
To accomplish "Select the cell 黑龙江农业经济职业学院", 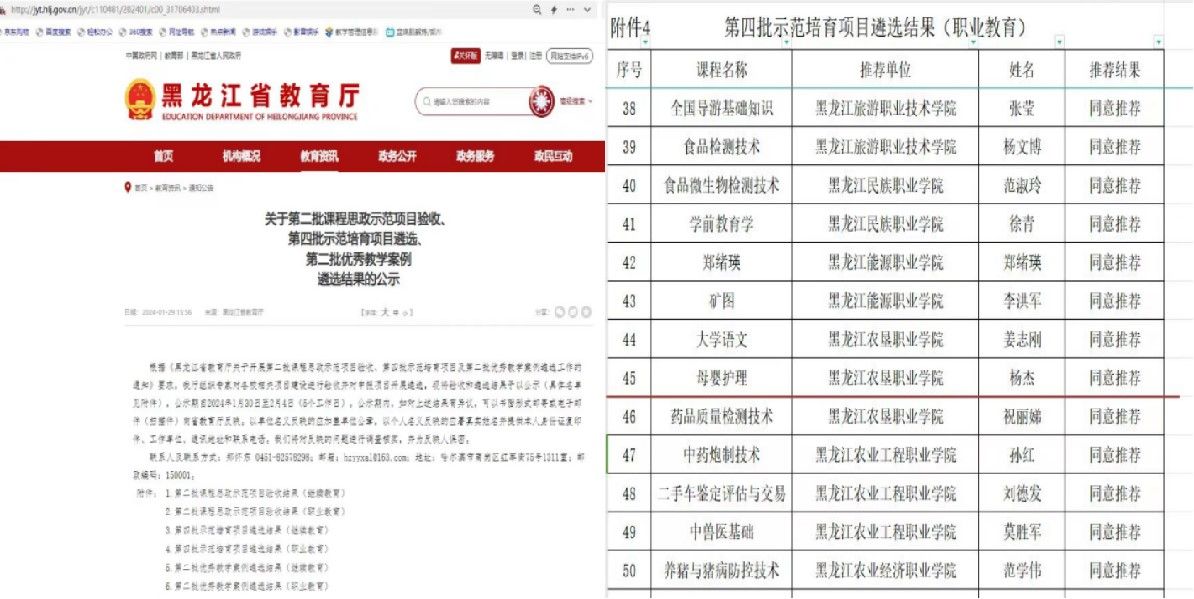I will [x=886, y=570].
